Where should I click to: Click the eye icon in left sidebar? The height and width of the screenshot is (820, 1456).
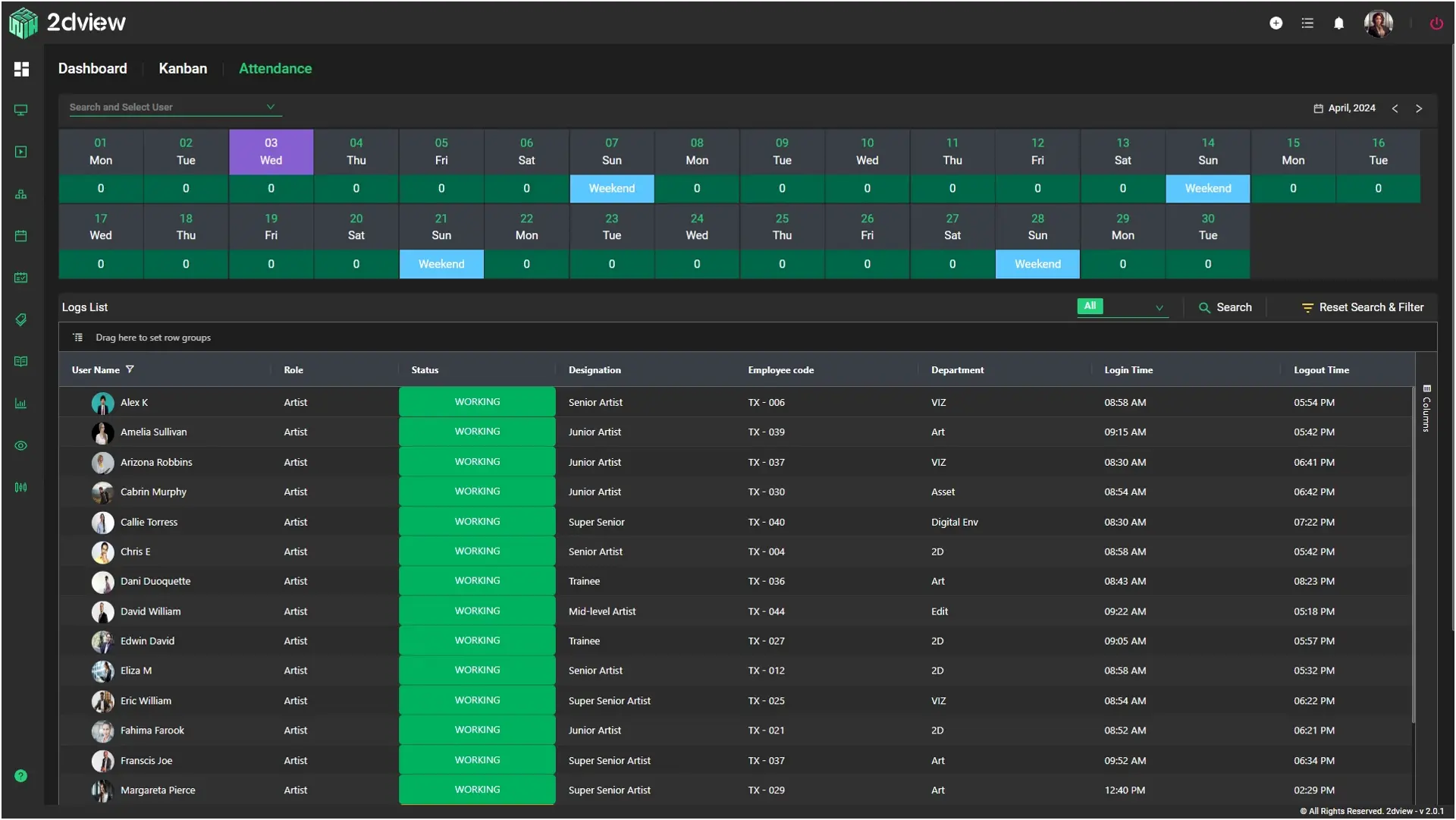(x=21, y=446)
